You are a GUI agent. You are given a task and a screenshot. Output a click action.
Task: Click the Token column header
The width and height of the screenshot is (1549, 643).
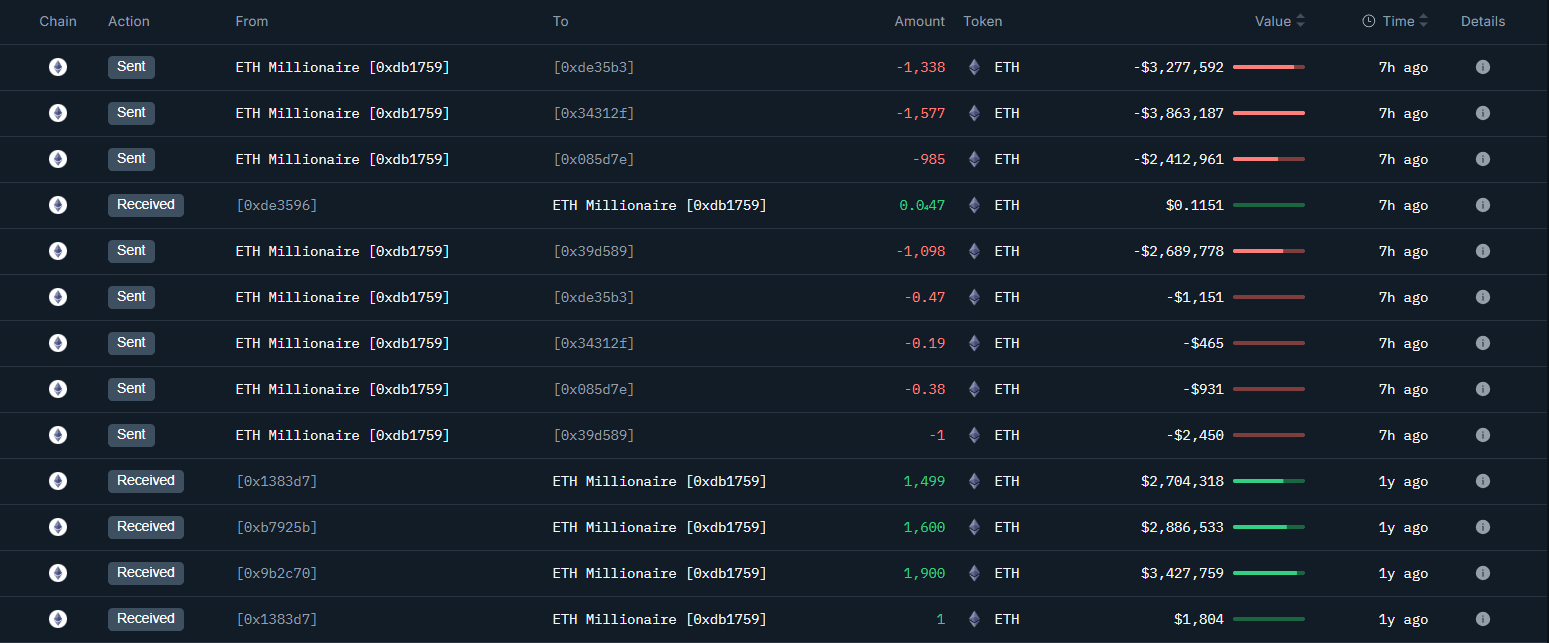982,21
